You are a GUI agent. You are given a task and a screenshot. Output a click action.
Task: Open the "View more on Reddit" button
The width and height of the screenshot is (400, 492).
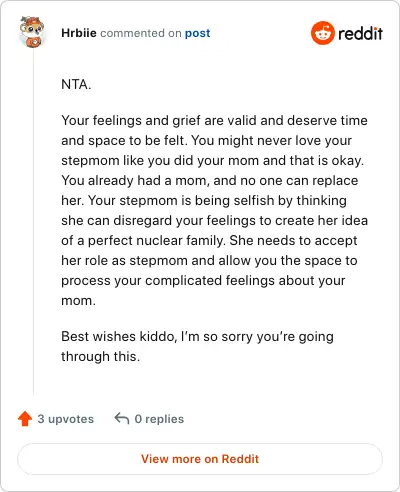pos(200,459)
